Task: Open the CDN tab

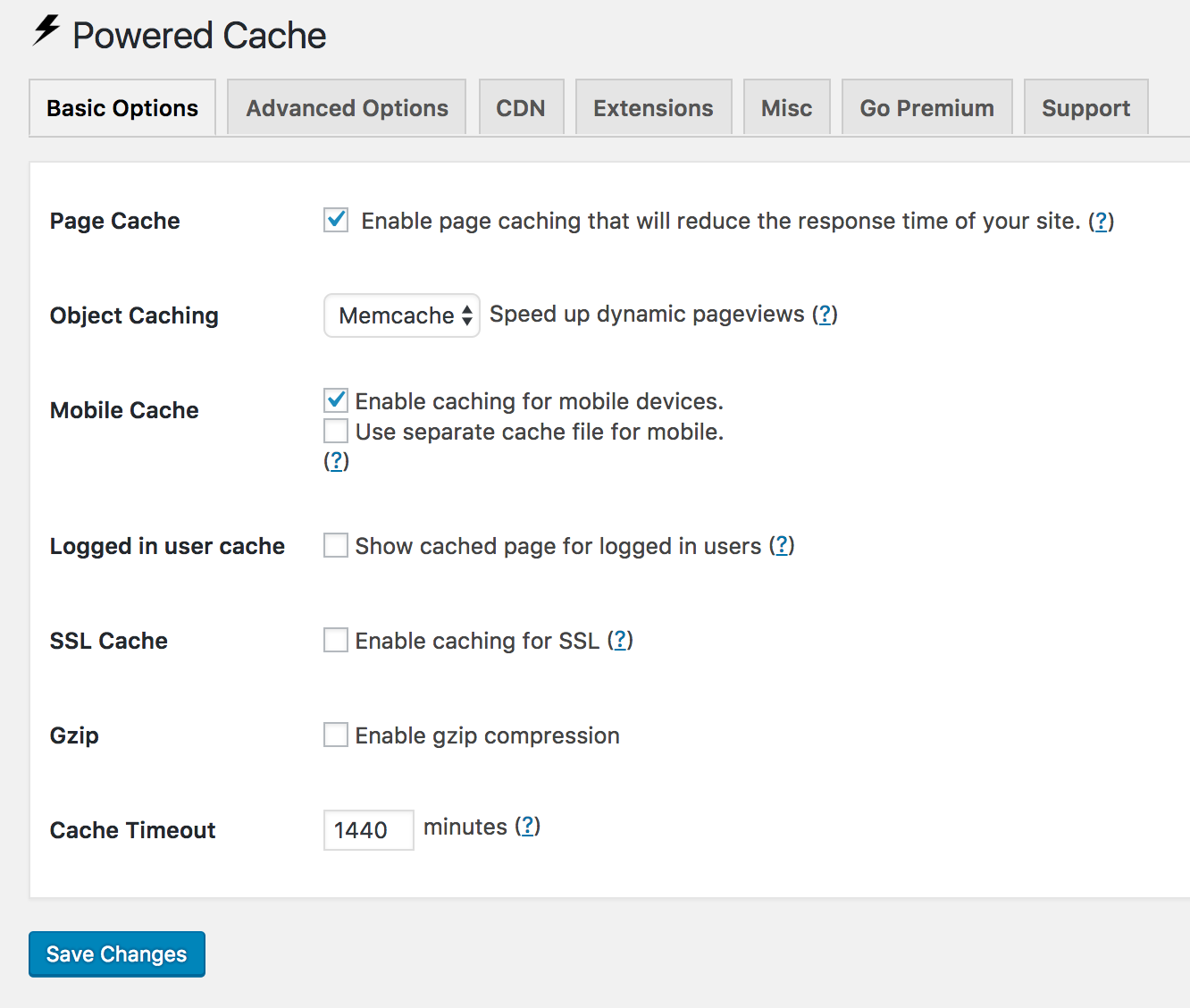Action: click(x=521, y=107)
